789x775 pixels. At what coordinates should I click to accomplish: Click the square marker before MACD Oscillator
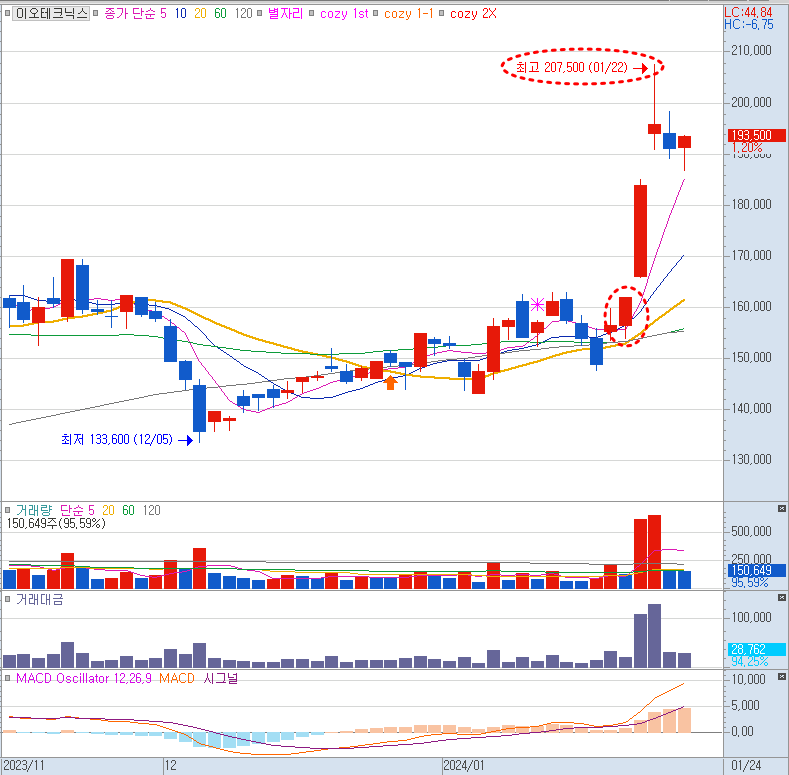7,679
